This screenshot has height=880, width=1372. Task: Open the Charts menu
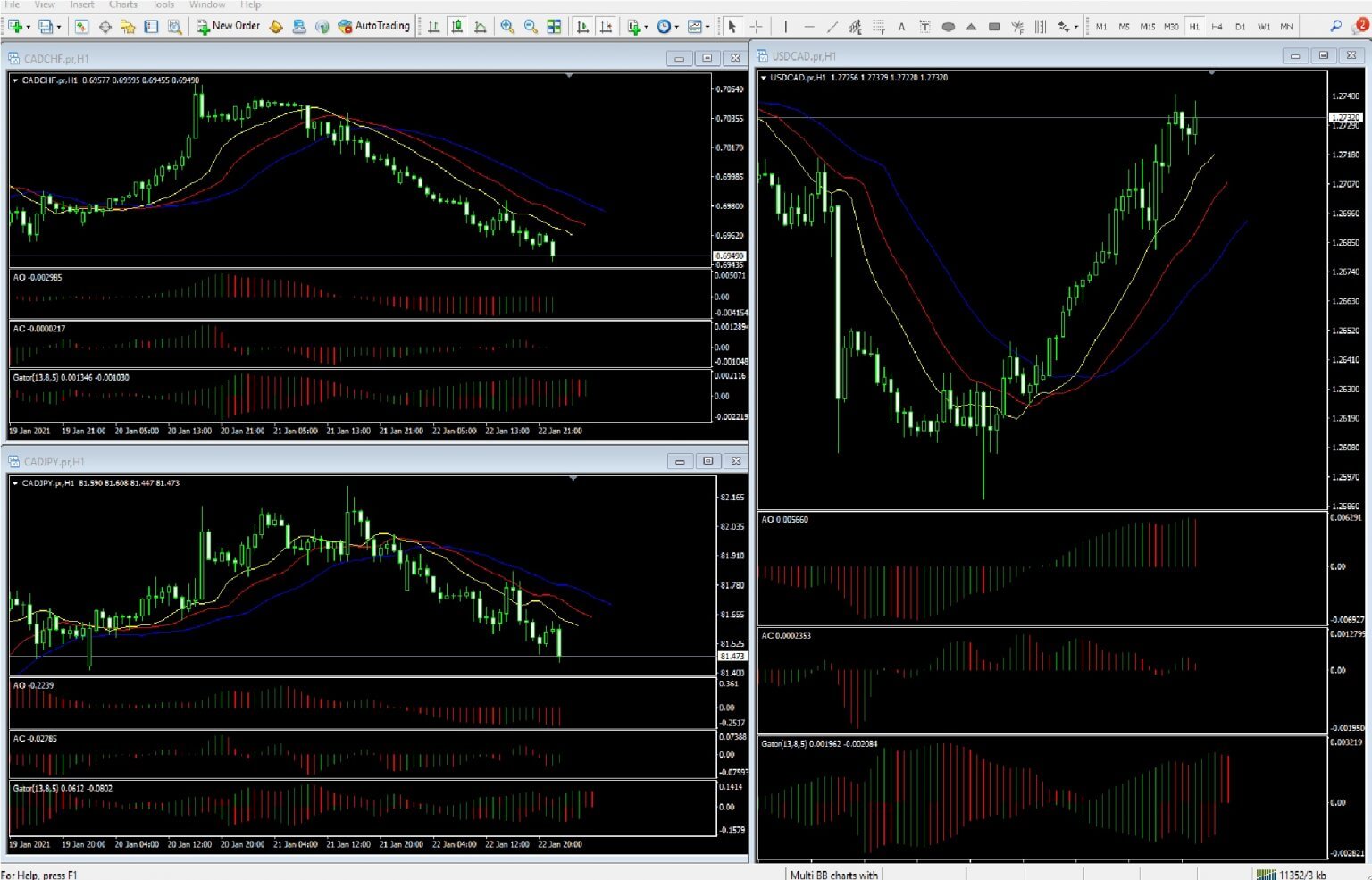coord(122,4)
